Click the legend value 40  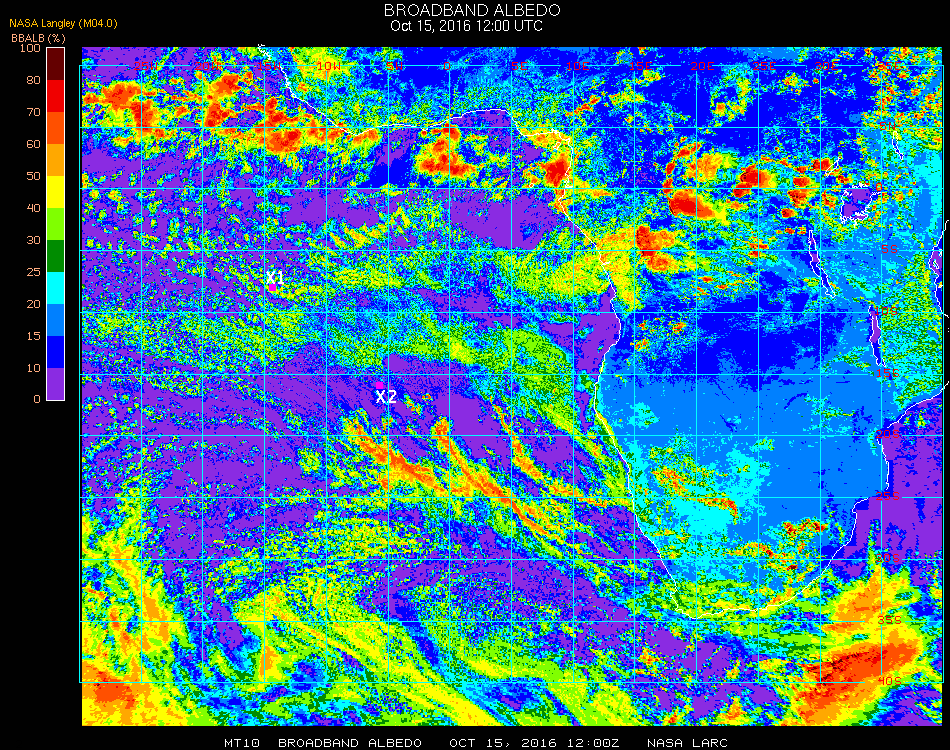[33, 208]
